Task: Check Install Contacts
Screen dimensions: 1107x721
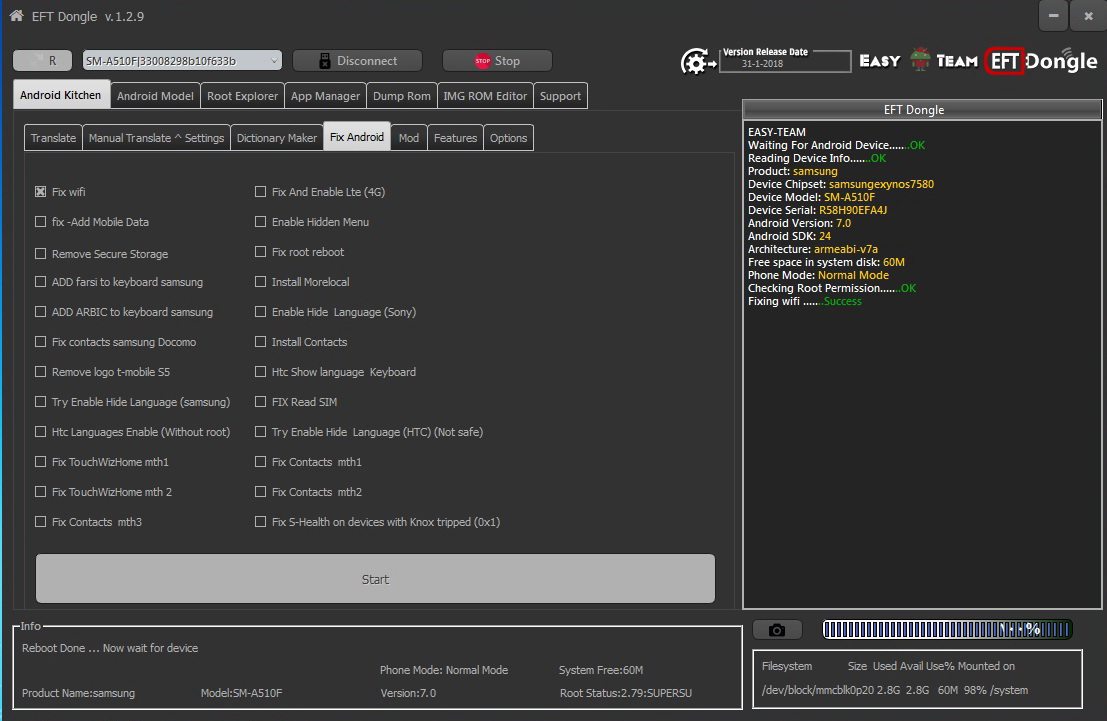Action: pos(261,342)
